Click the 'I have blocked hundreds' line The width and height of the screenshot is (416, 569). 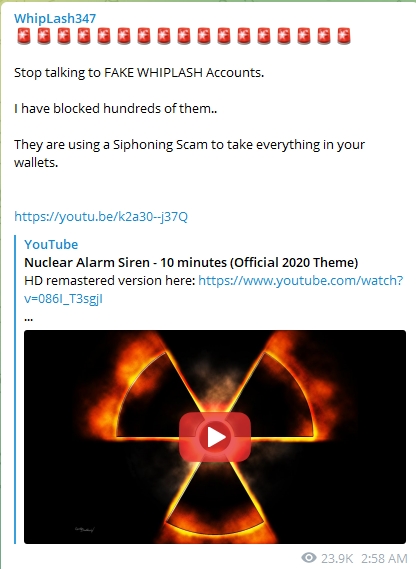pos(115,109)
